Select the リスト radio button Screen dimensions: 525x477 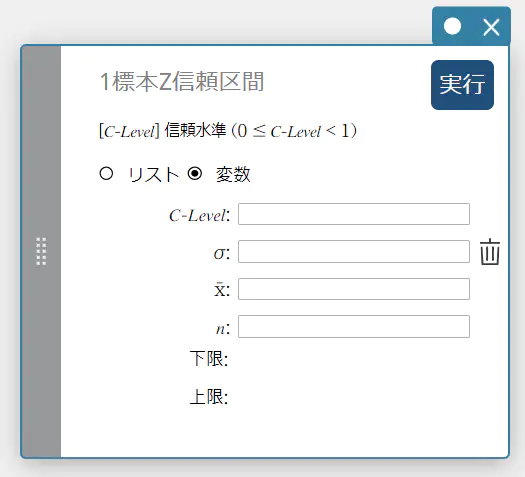tap(106, 173)
